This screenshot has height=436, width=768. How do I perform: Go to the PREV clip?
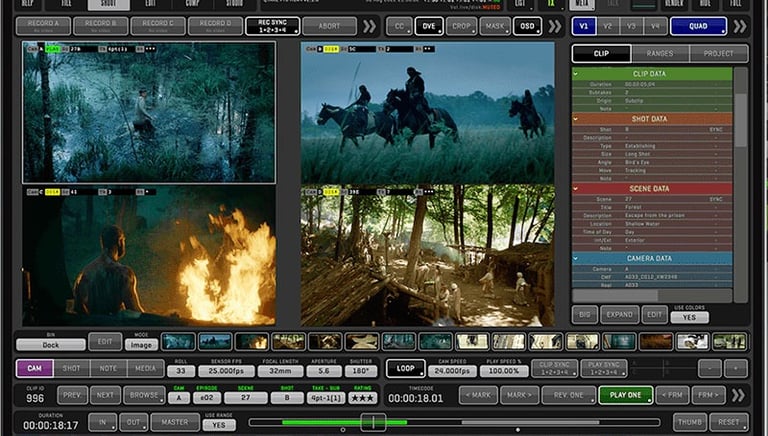coord(72,395)
